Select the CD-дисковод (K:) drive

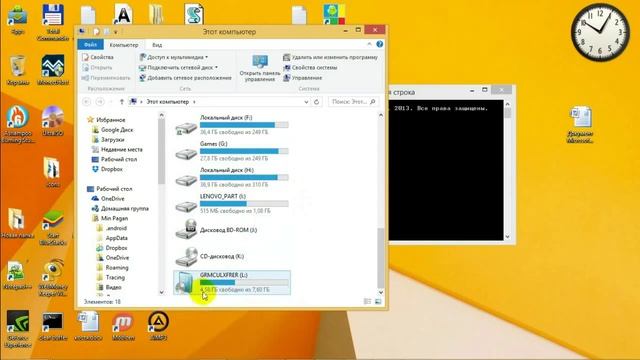pos(232,256)
